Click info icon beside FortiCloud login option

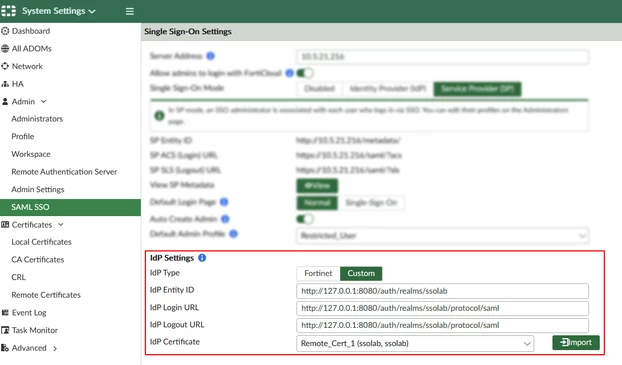(290, 73)
